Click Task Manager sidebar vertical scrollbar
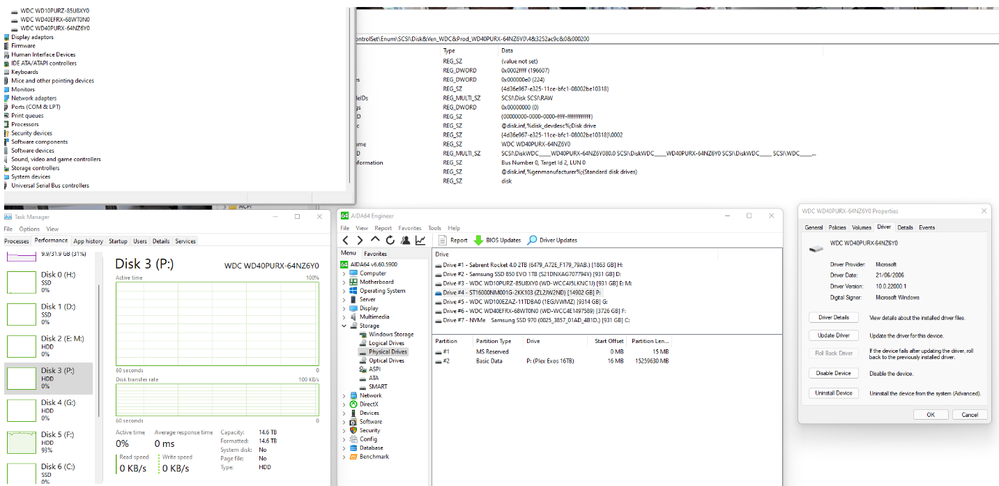999x486 pixels. 99,350
